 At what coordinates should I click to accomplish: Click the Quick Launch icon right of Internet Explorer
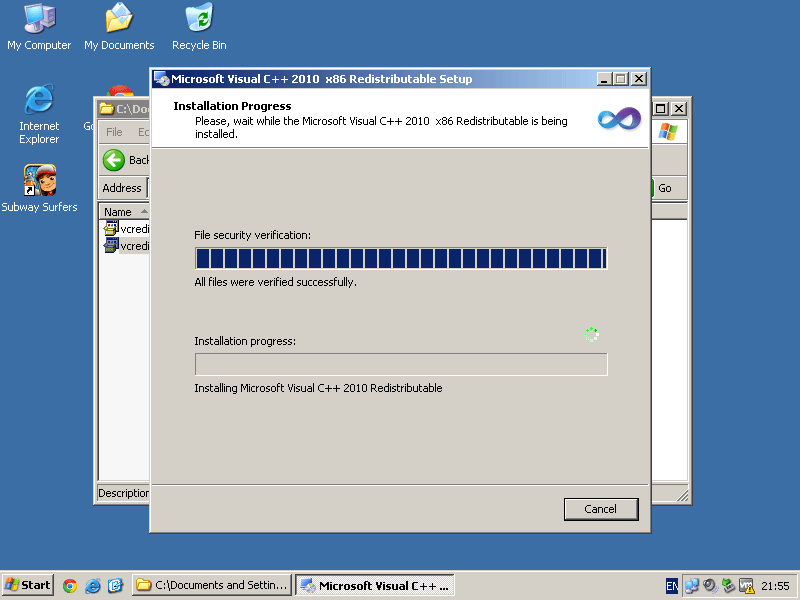point(116,585)
